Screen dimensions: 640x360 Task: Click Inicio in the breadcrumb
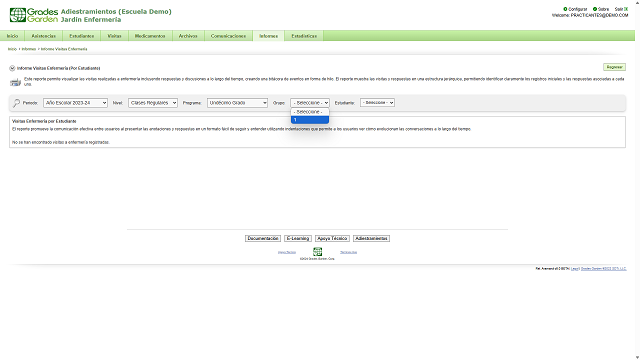[x=12, y=49]
